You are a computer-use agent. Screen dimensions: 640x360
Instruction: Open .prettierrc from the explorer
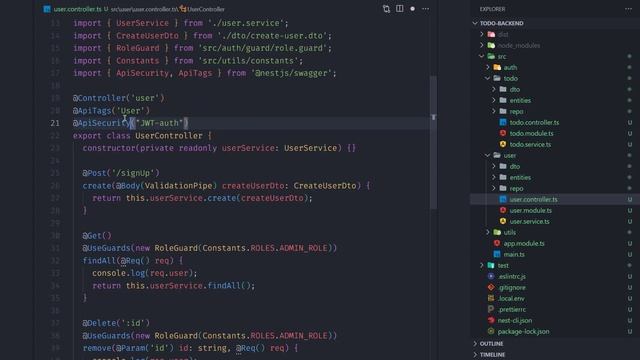(512, 310)
